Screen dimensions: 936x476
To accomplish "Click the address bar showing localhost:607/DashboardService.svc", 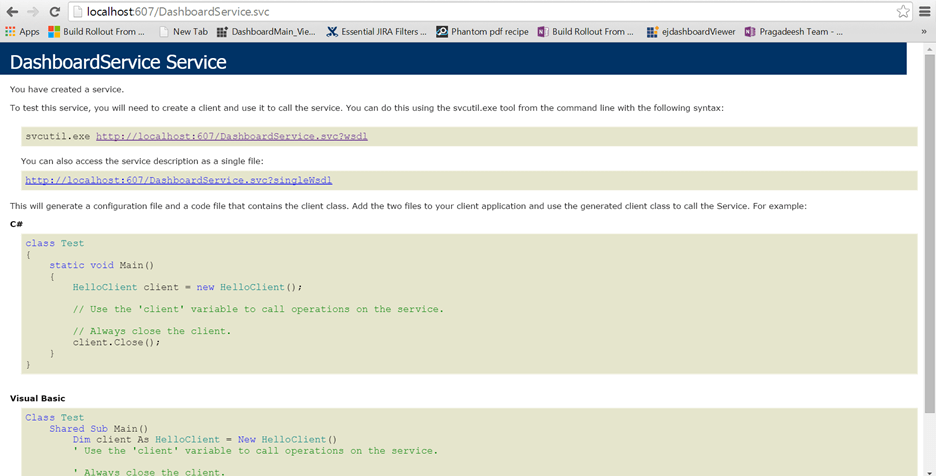I will pos(489,11).
